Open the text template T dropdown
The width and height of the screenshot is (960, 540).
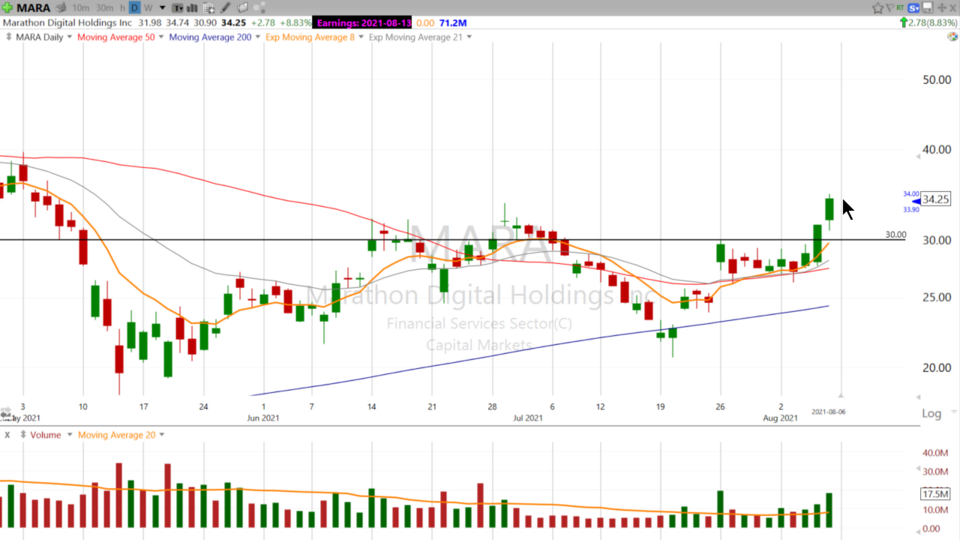(x=178, y=8)
